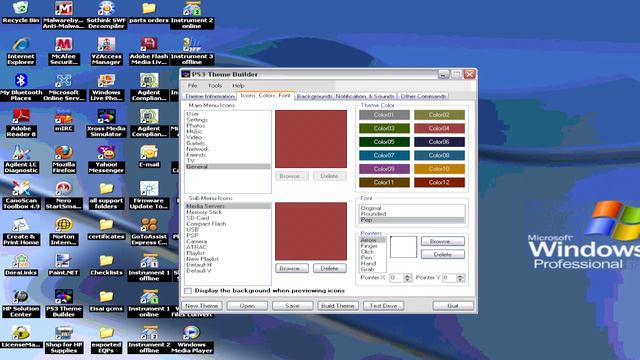Pick the Color09 purple swatch
The height and width of the screenshot is (360, 640).
[384, 169]
